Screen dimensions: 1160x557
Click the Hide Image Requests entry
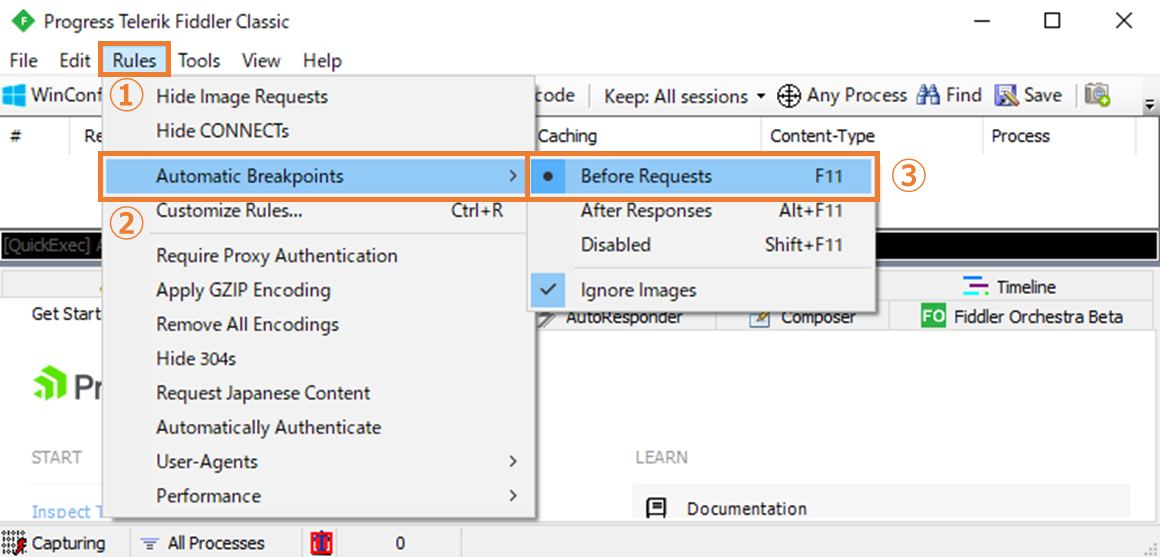coord(242,97)
